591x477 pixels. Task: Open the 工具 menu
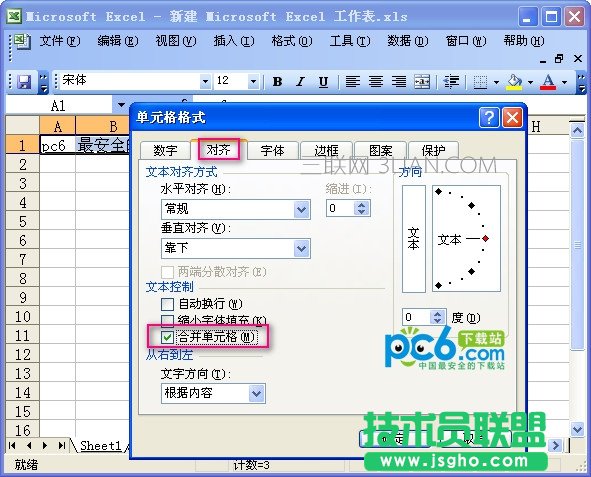[x=350, y=41]
